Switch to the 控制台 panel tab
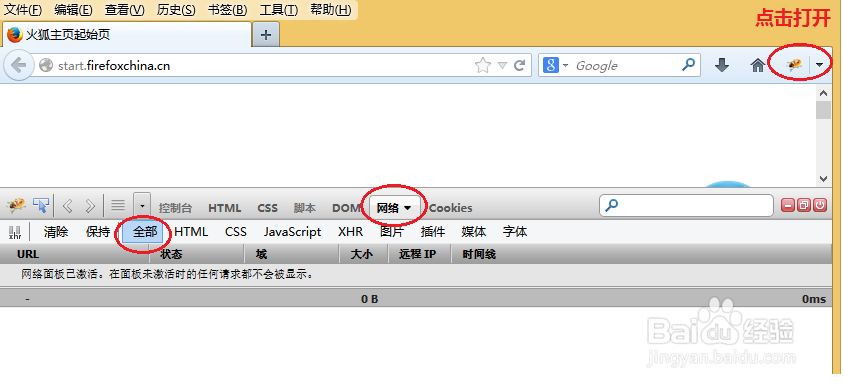844x387 pixels. coord(175,208)
